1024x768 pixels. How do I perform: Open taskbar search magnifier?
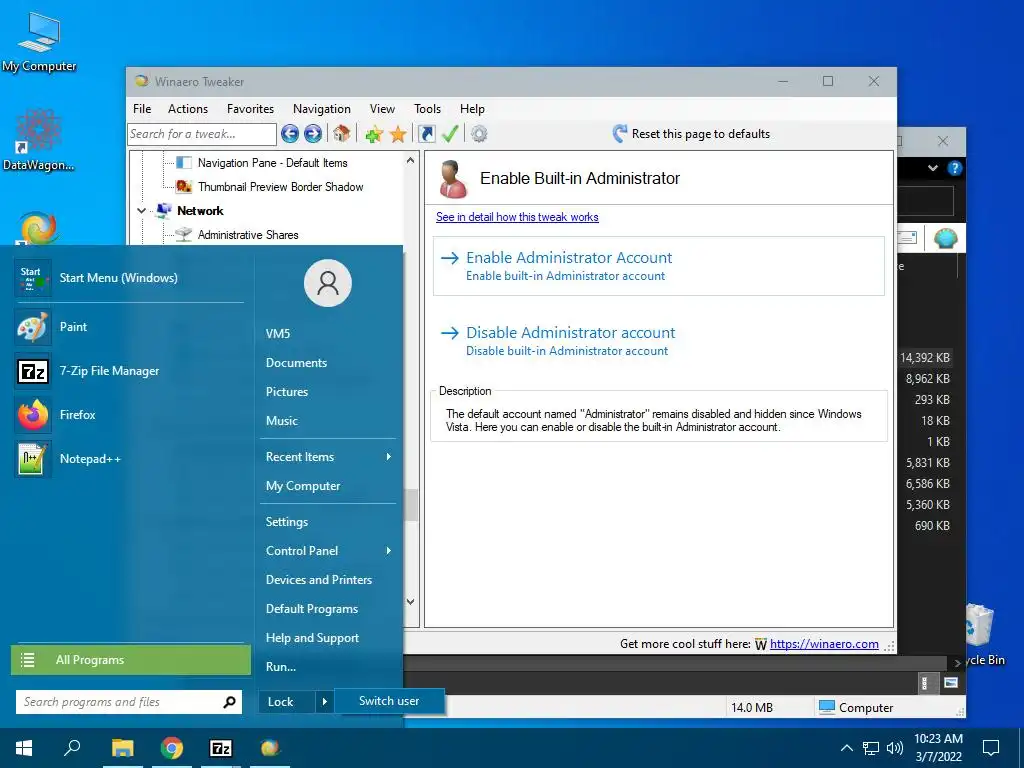click(72, 748)
